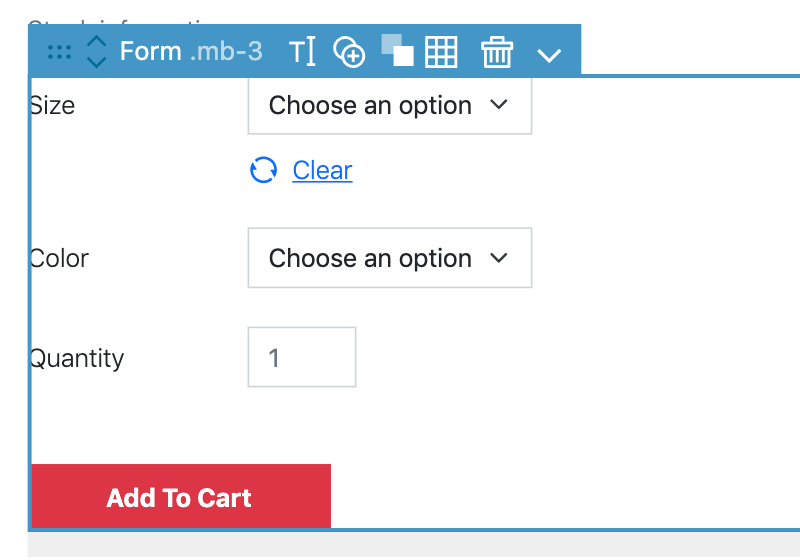Delete the Form block with the trash icon
Viewport: 800px width, 560px height.
[497, 52]
